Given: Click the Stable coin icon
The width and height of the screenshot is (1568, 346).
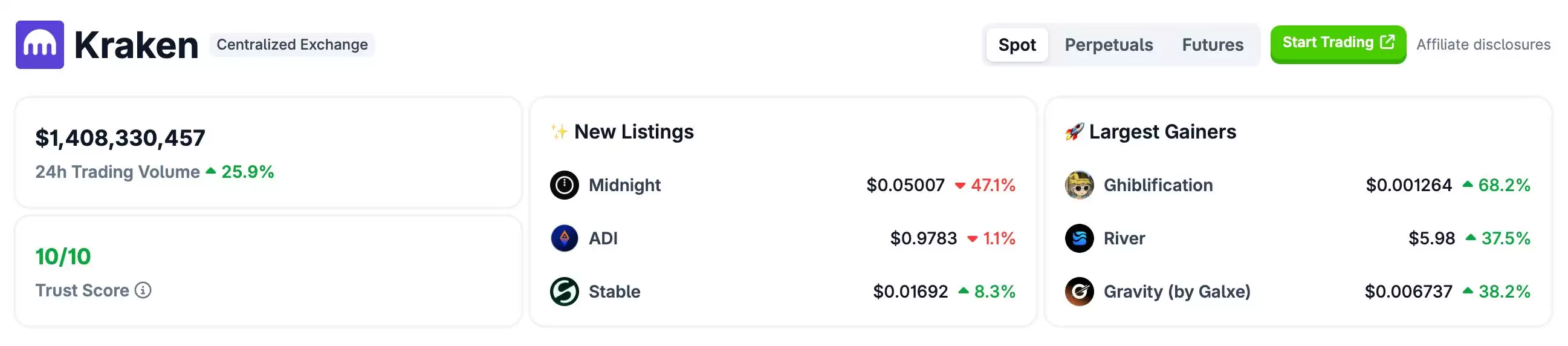Looking at the screenshot, I should click(564, 291).
